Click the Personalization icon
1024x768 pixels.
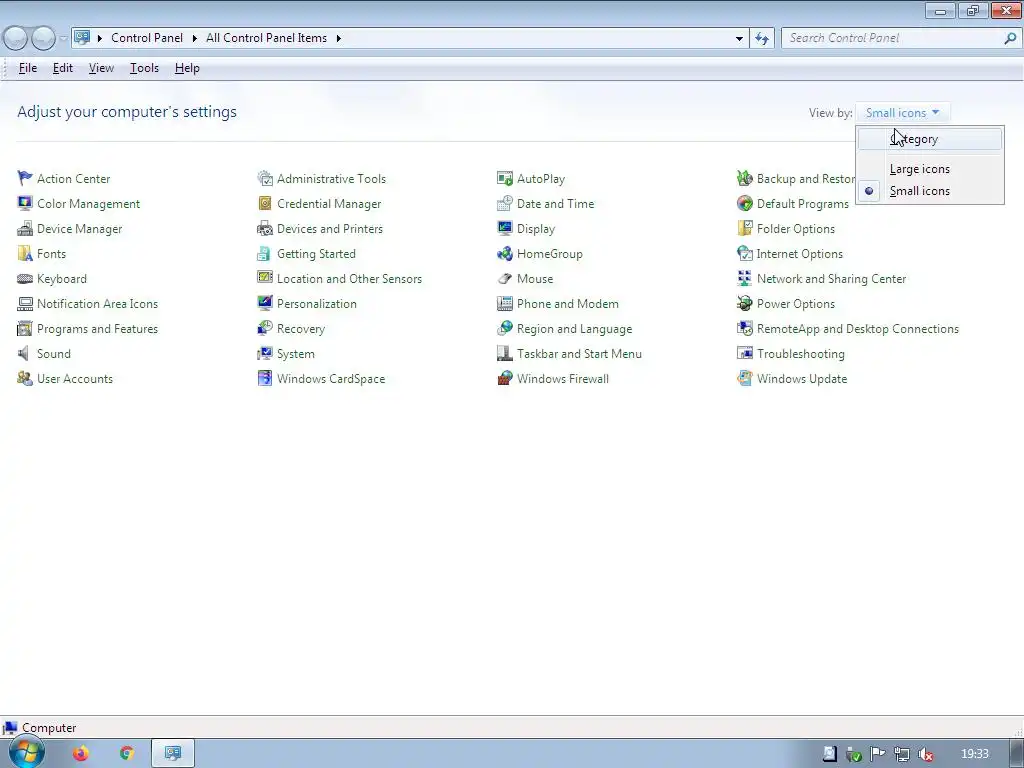pos(264,304)
